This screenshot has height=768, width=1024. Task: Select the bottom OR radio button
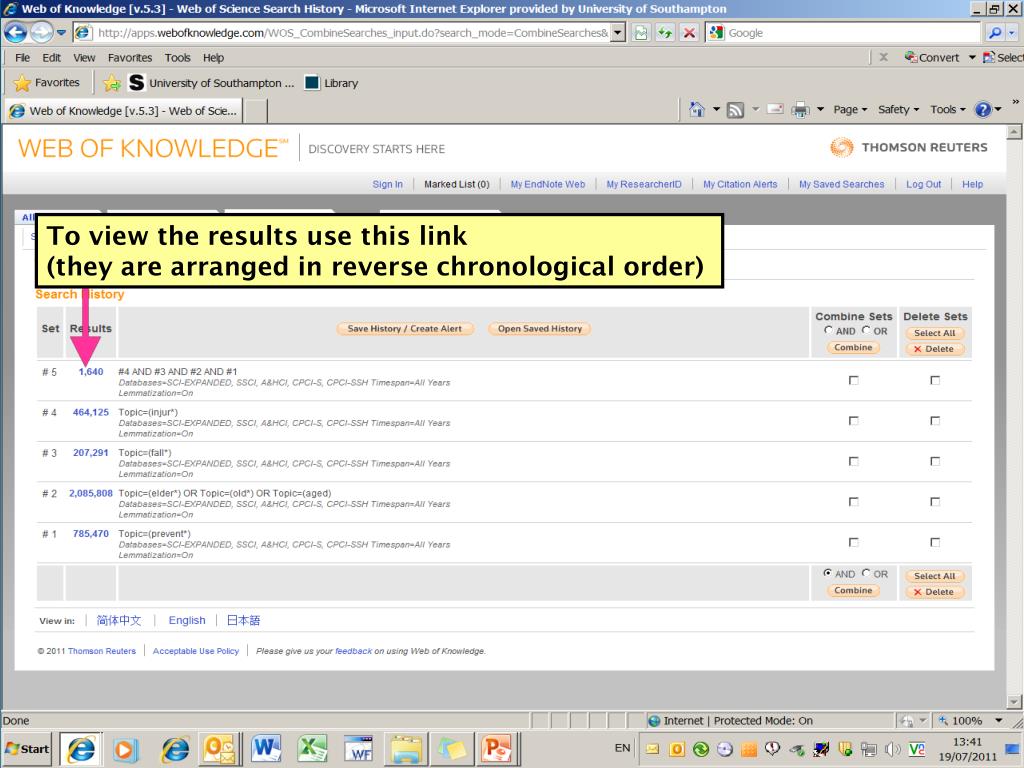tap(866, 573)
